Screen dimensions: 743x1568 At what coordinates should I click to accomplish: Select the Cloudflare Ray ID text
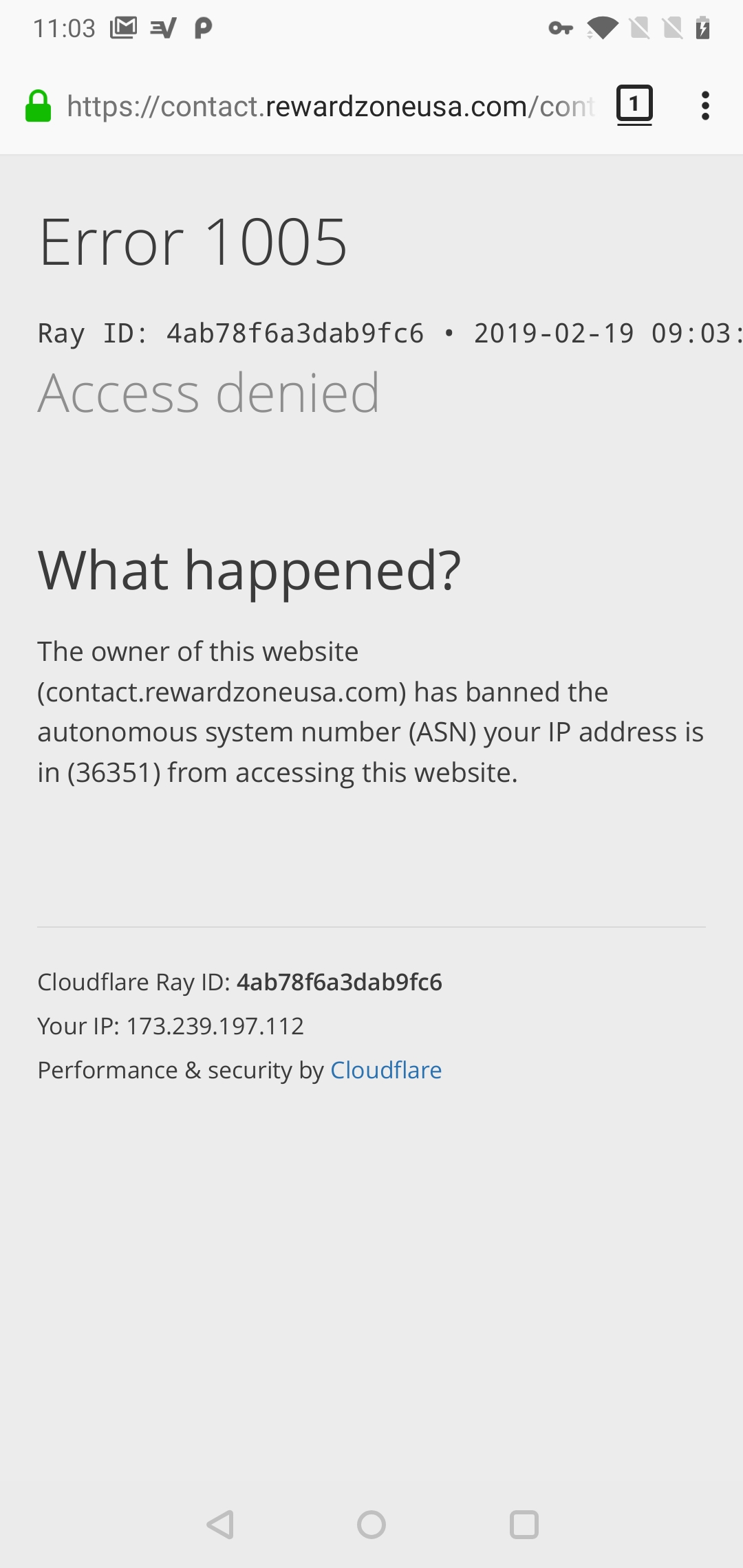pos(240,982)
